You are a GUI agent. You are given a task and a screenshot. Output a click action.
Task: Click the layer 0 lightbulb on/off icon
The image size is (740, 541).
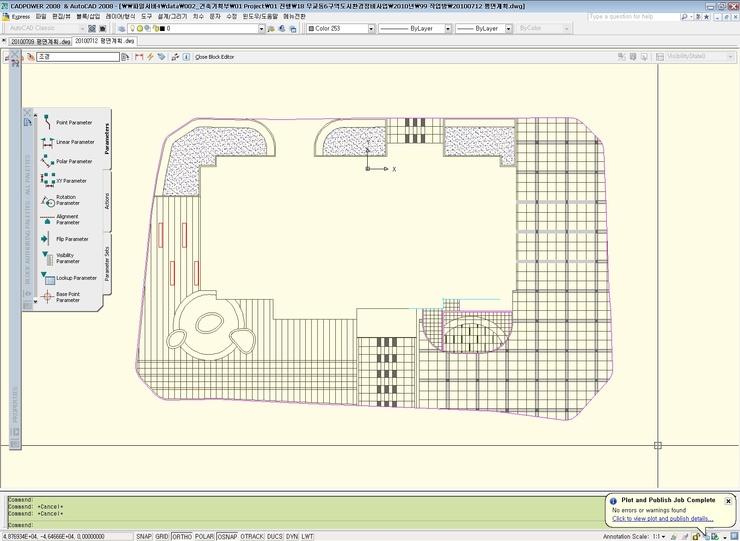[133, 28]
